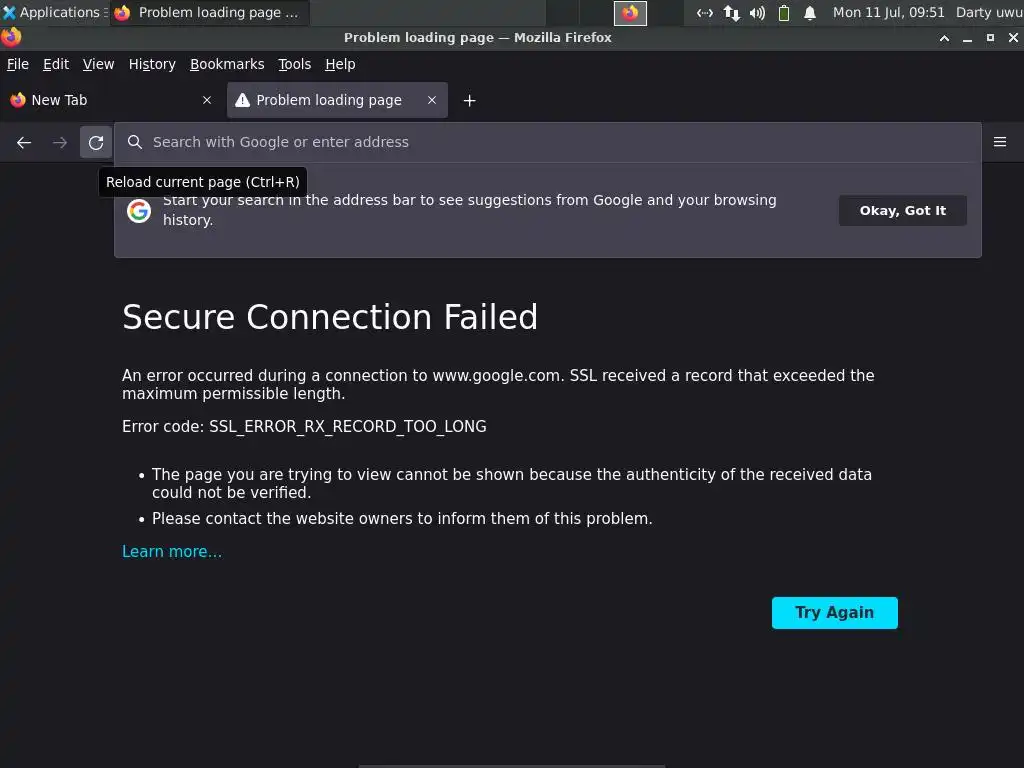The width and height of the screenshot is (1024, 768).
Task: Click the volume speaker tray icon
Action: tap(757, 13)
